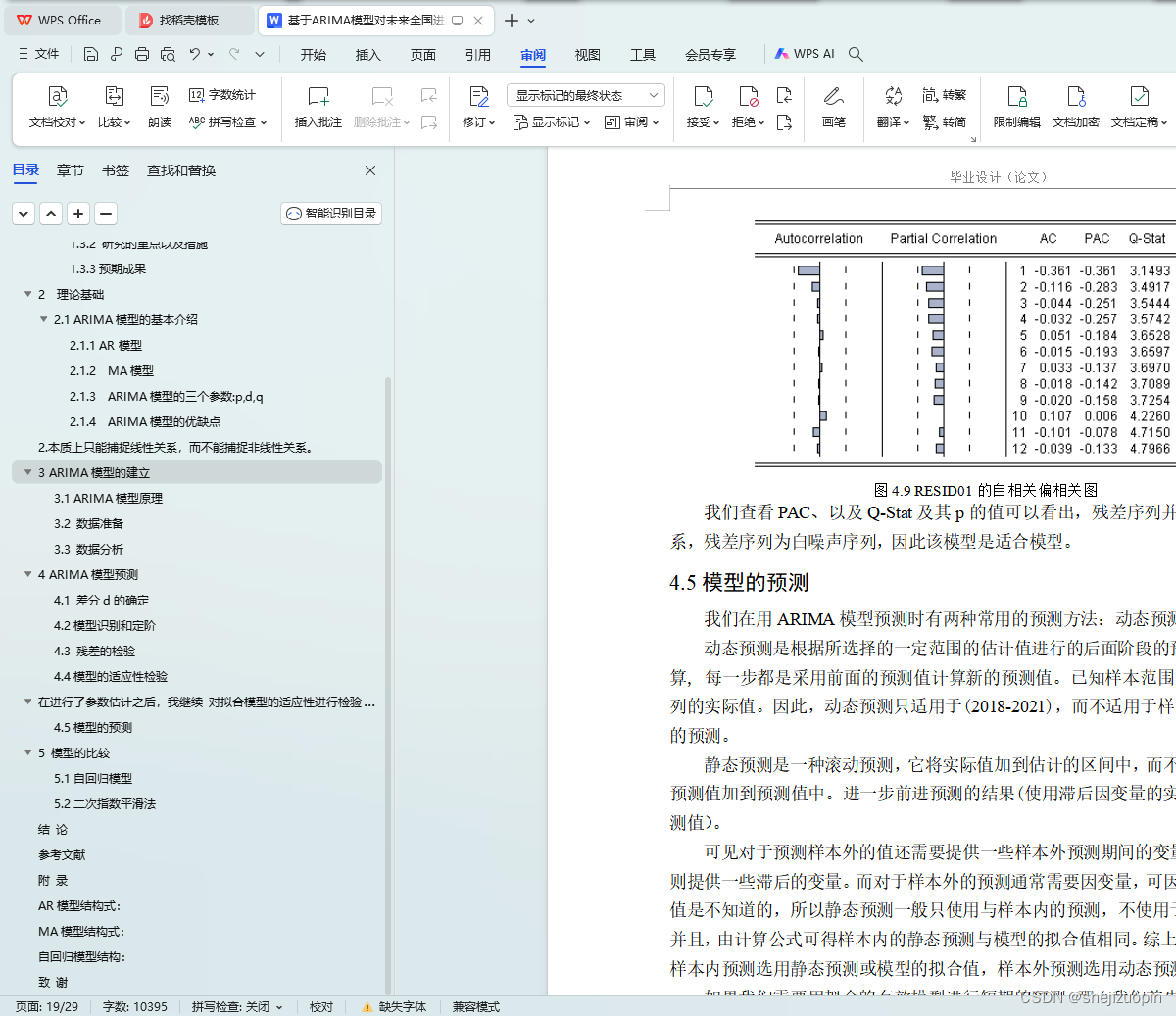
Task: Click the navigation pane vertical scrollbar
Action: 388,686
